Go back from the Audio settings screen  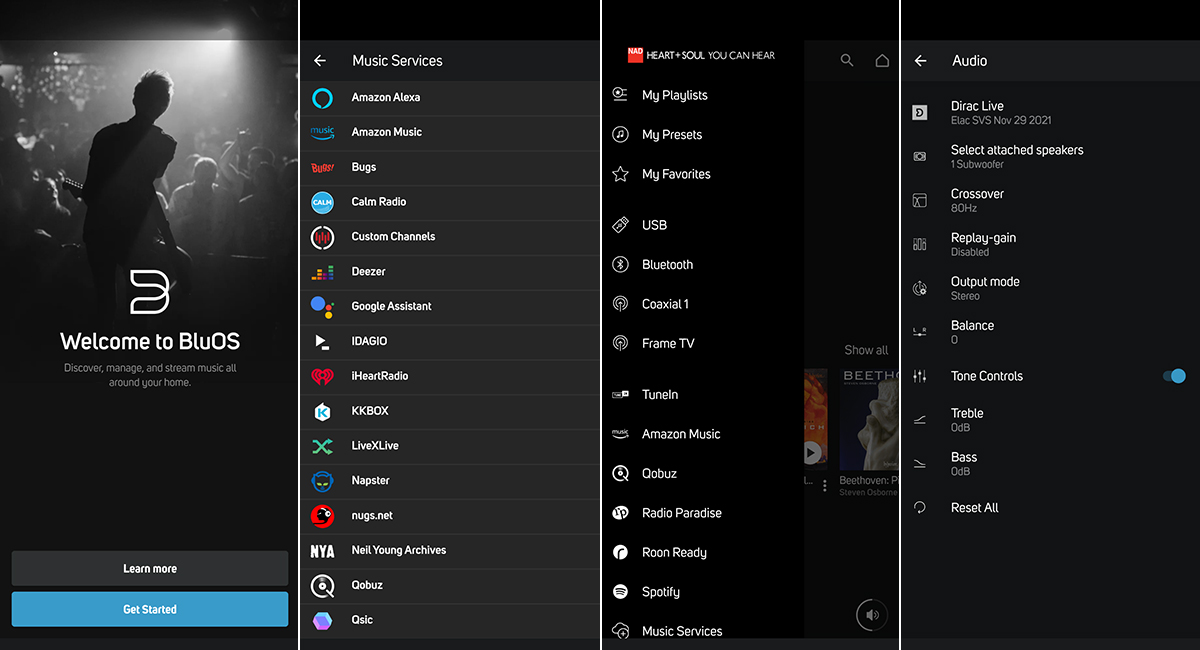pos(921,61)
